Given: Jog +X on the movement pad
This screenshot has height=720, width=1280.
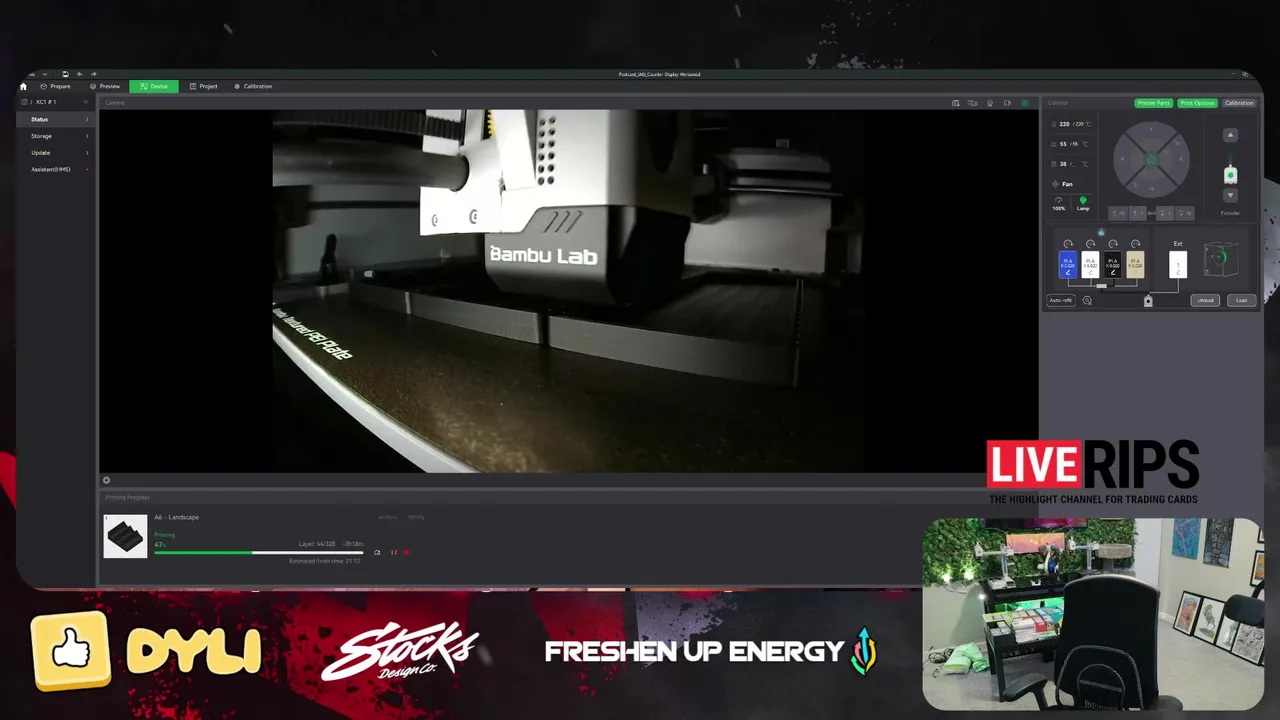Looking at the screenshot, I should click(1181, 159).
